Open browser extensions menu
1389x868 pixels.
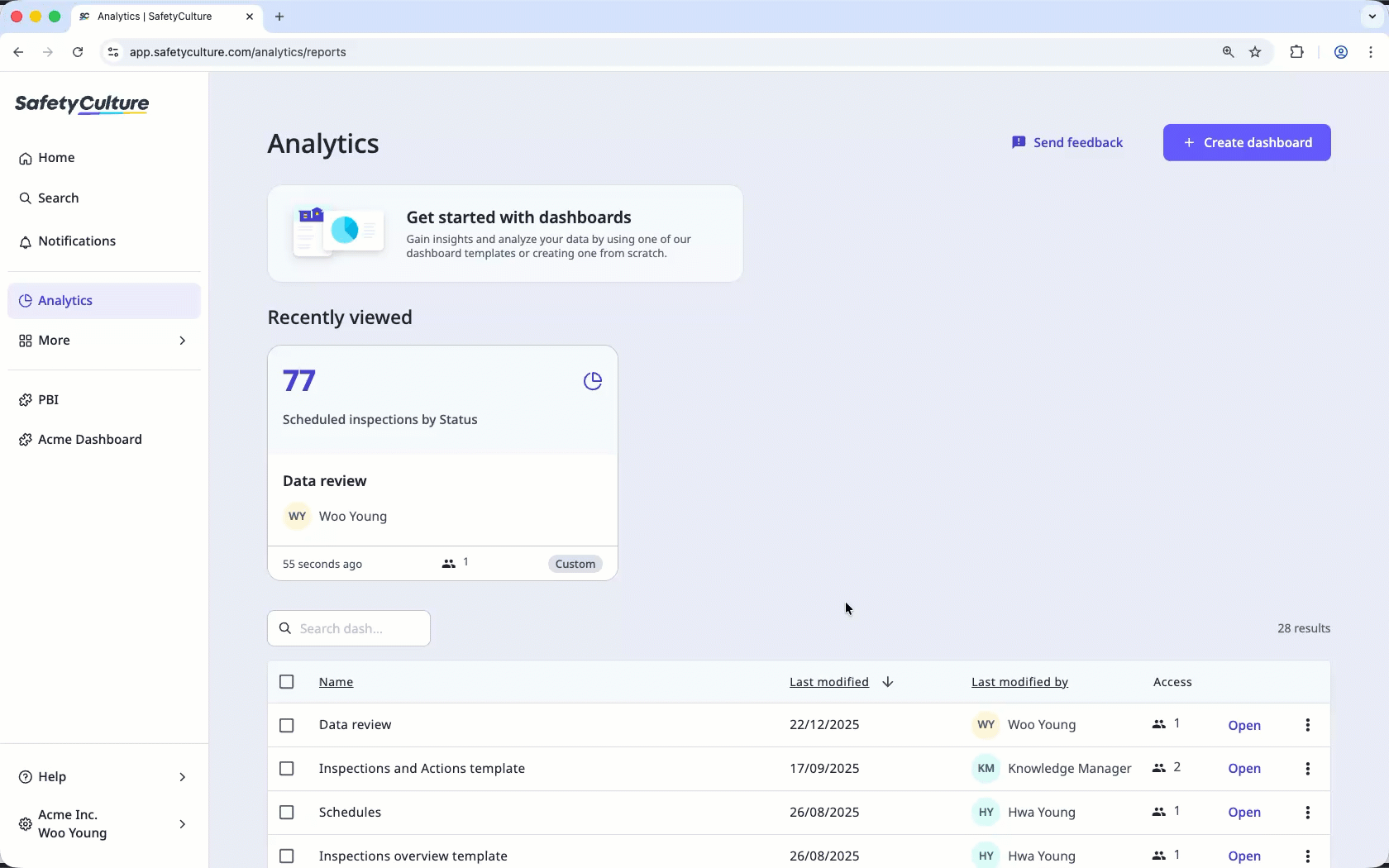click(x=1297, y=52)
